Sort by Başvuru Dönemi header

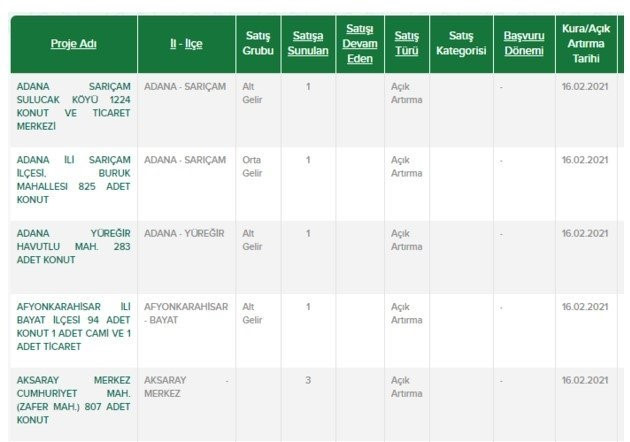524,43
